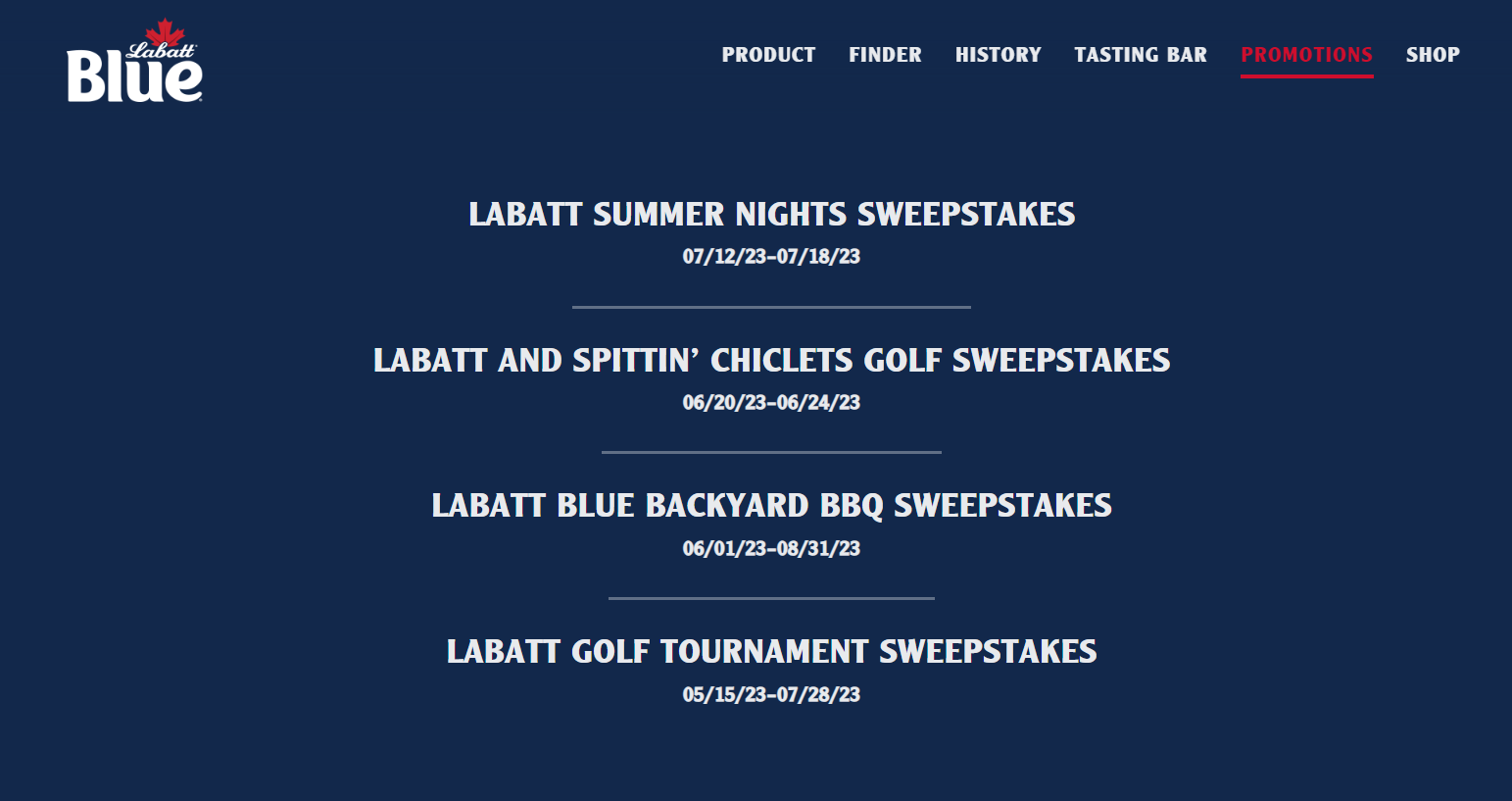The height and width of the screenshot is (801, 1512).
Task: Click the 05/15/23–07/28/23 date text
Action: point(771,693)
